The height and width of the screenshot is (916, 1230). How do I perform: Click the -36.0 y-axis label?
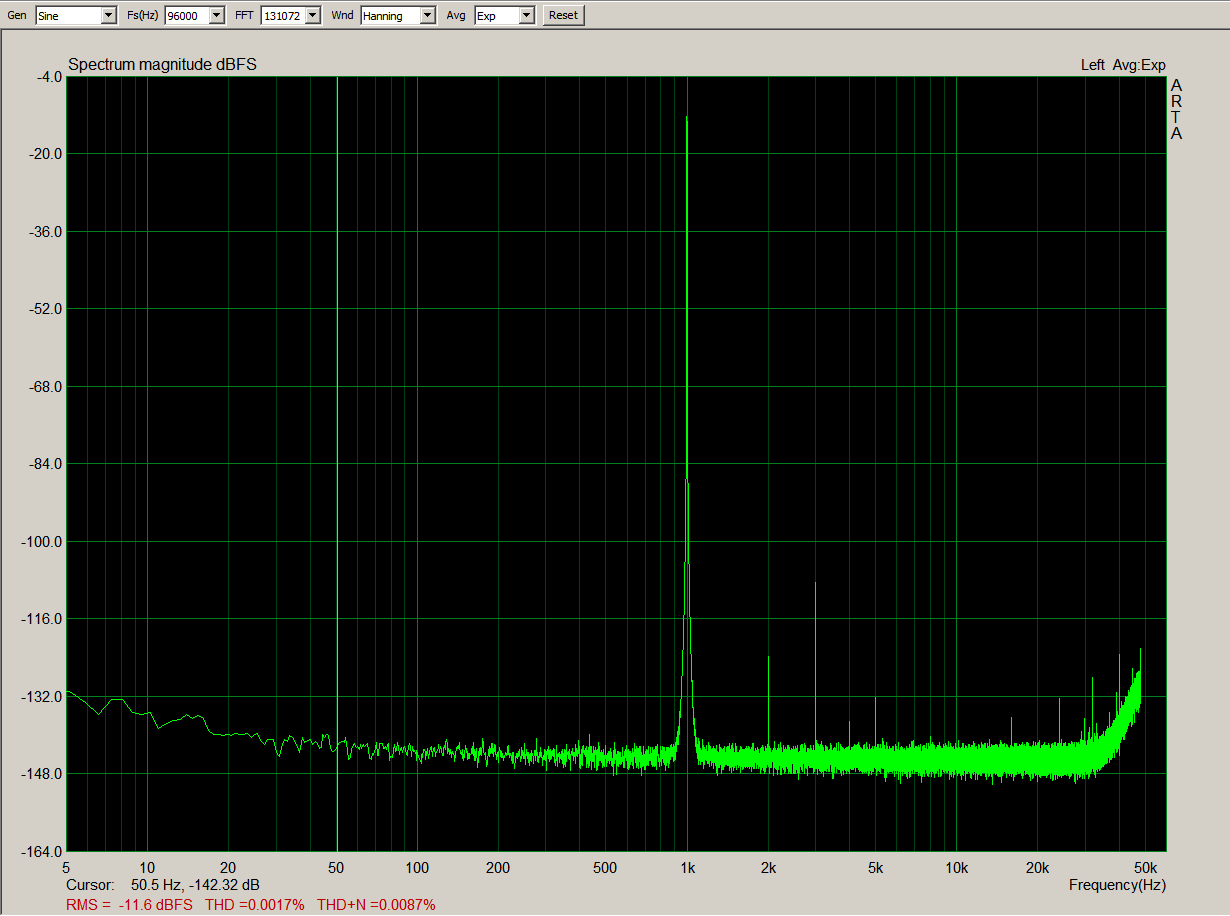pos(46,232)
